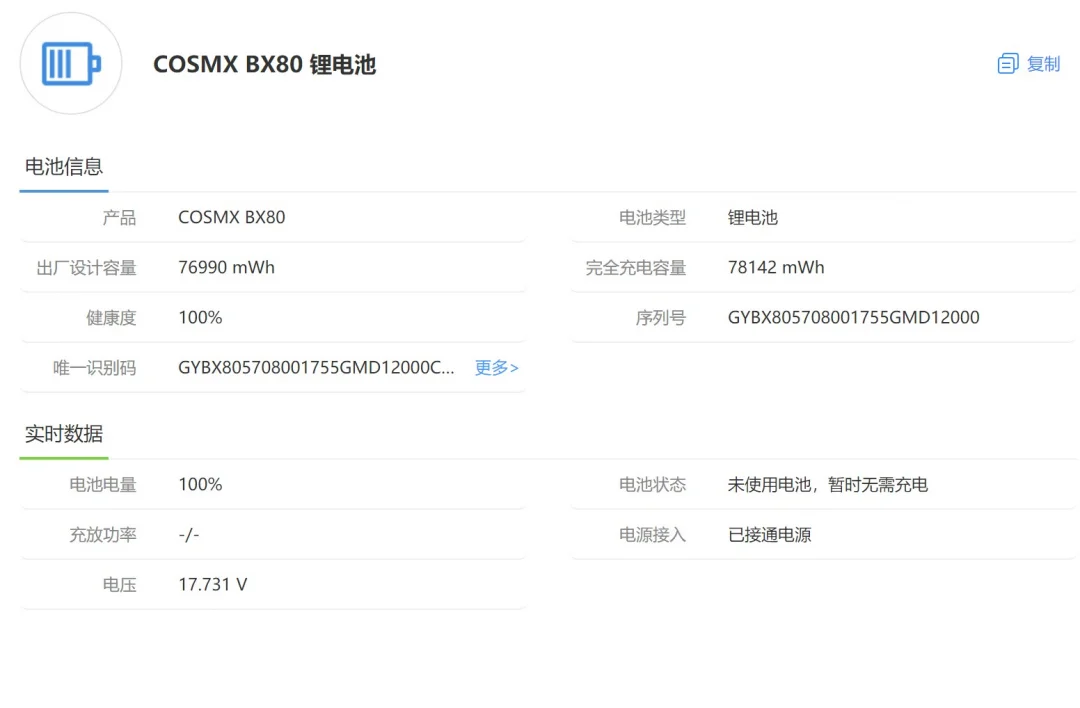Click voltage value 17.731 V

pyautogui.click(x=212, y=585)
